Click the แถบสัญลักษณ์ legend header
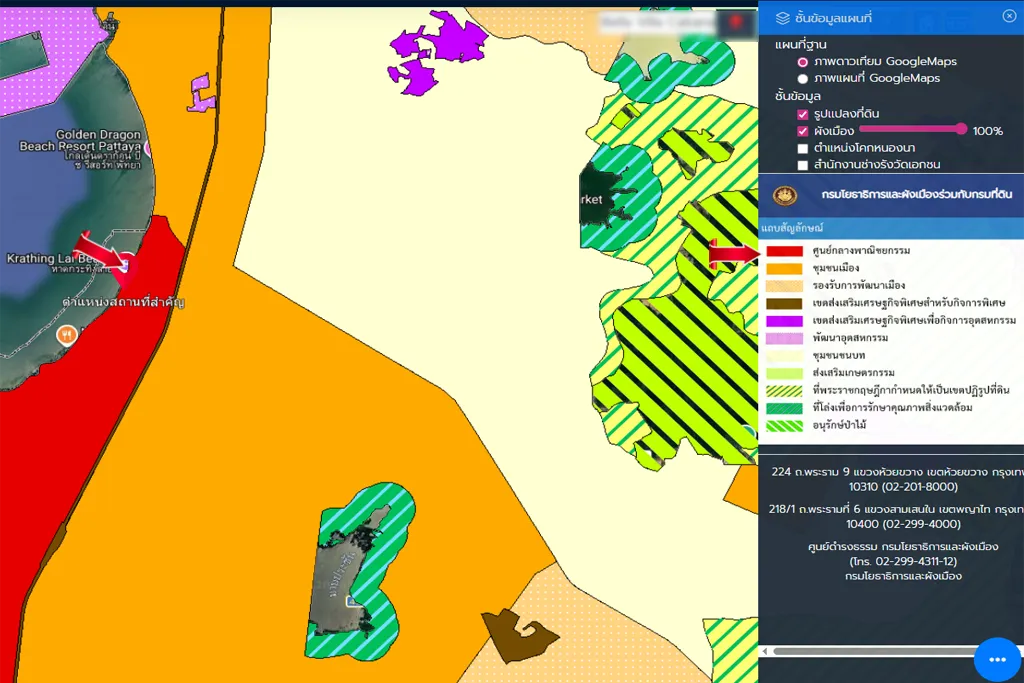 point(791,228)
